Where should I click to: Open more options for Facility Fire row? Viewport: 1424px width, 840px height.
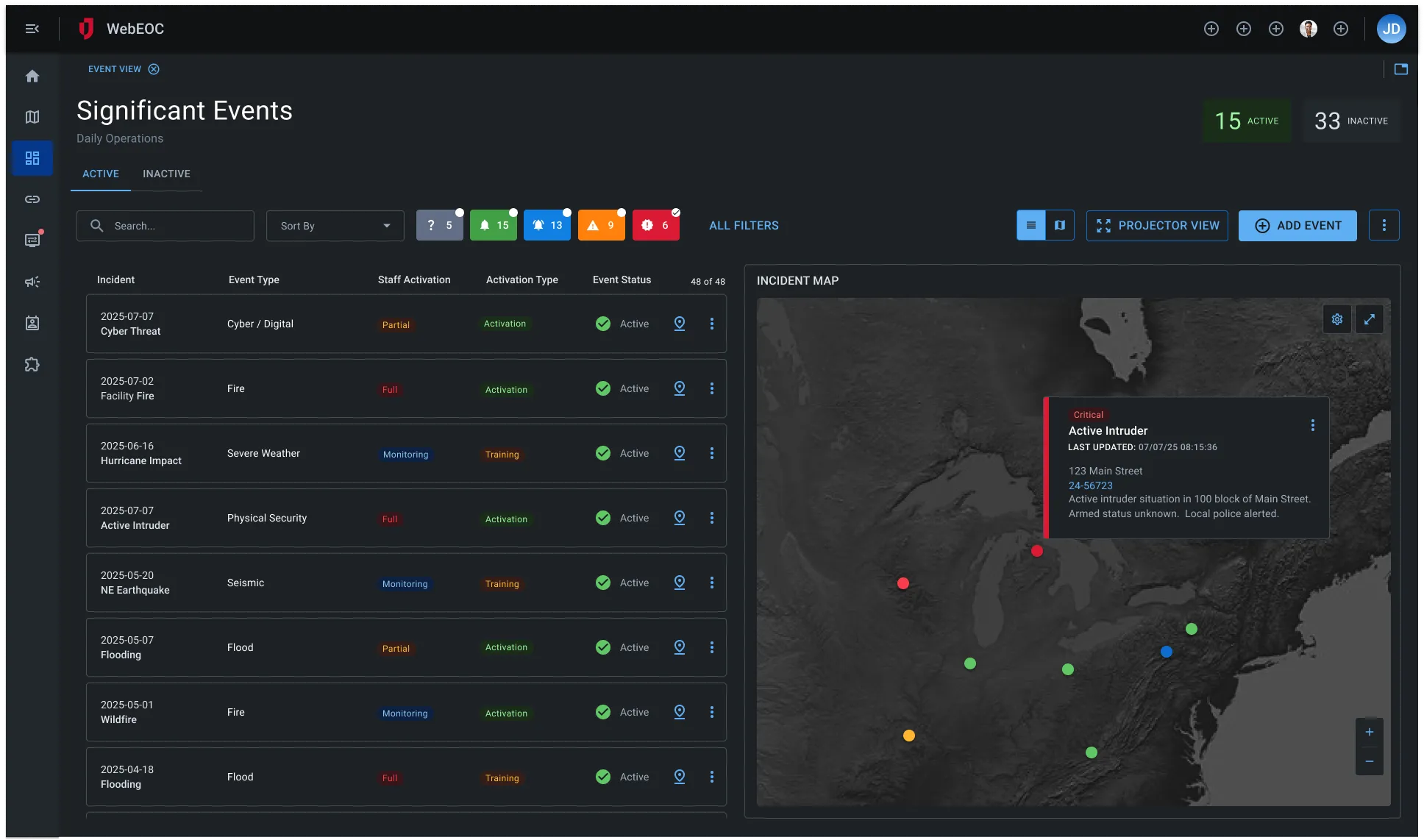coord(712,388)
